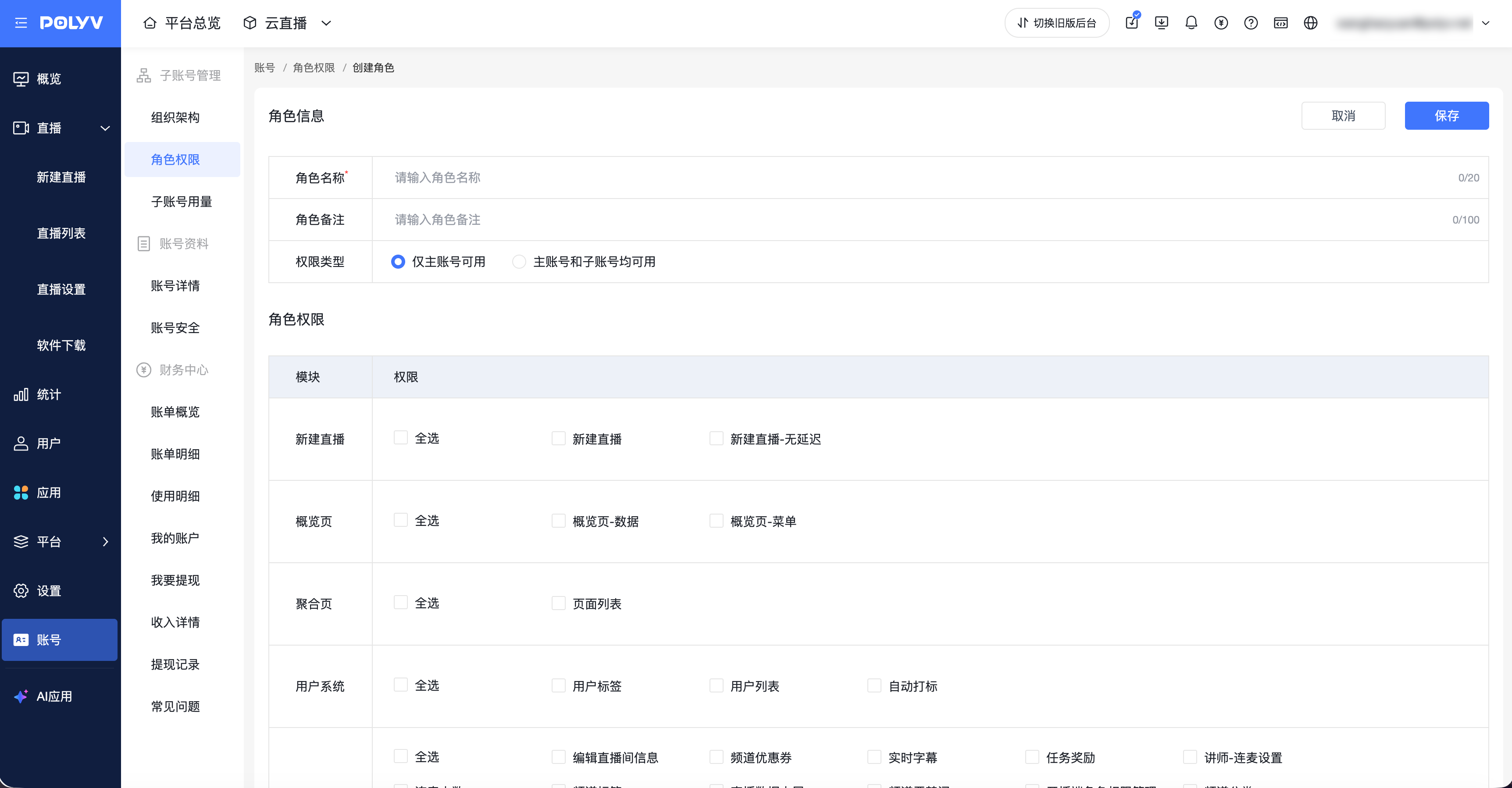Click the 应用 four-dot icon
This screenshot has width=1512, height=788.
coord(21,493)
